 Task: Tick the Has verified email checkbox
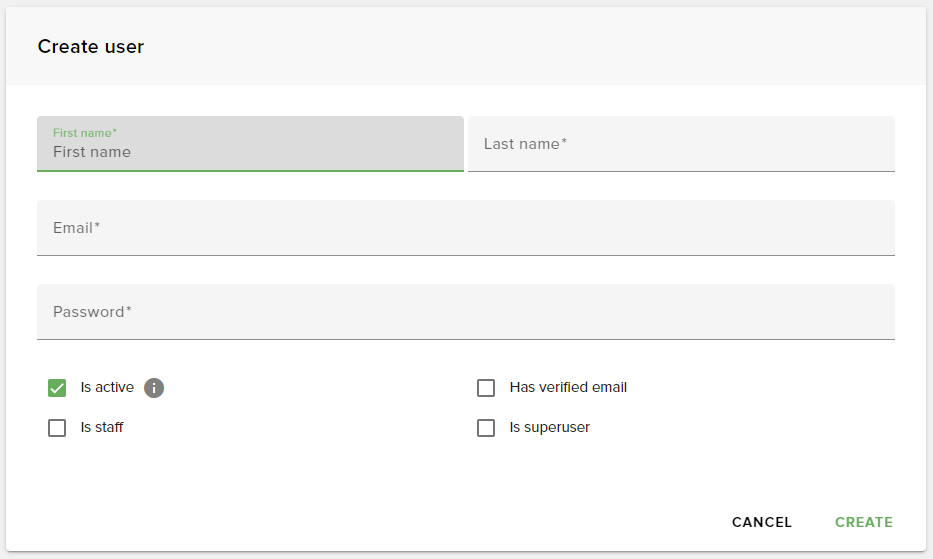coord(486,388)
